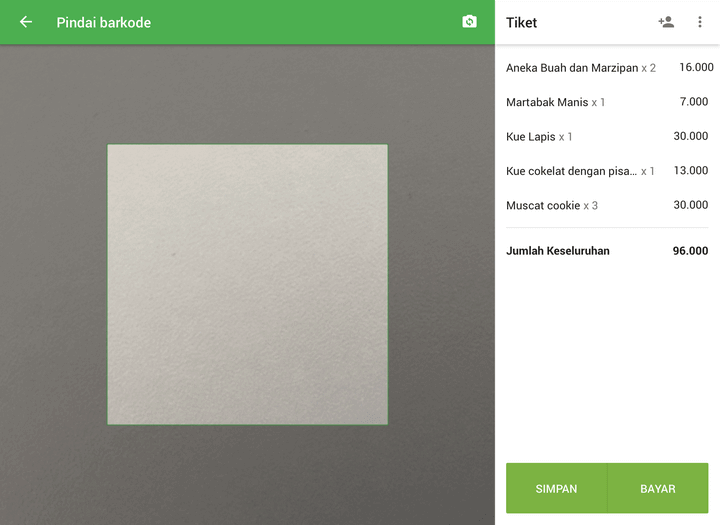Viewport: 720px width, 525px height.
Task: Open the Aneka Buah dan Marzipan item
Action: [x=572, y=68]
